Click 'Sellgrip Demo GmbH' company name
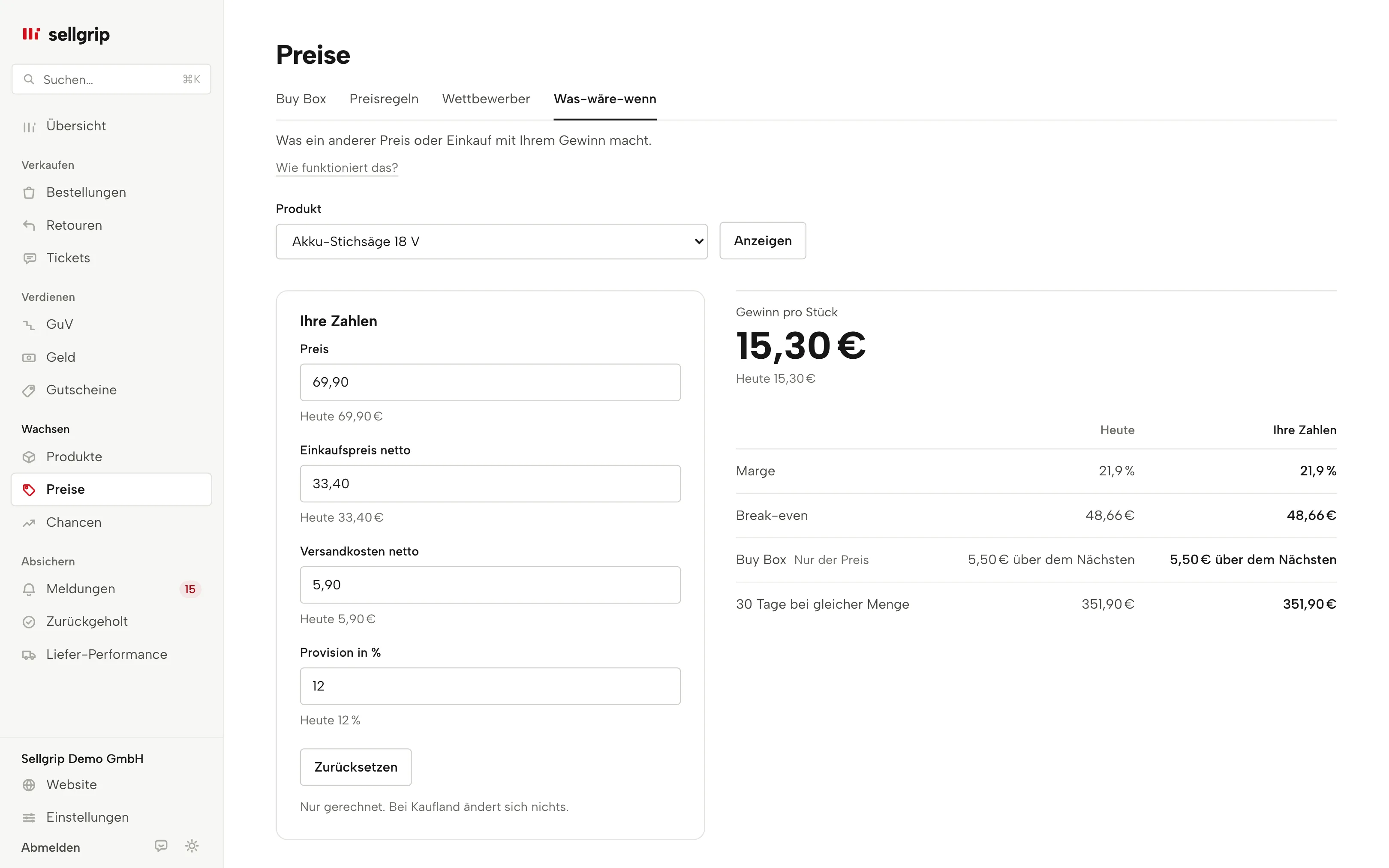Screen dimensions: 1389x868 [82, 759]
